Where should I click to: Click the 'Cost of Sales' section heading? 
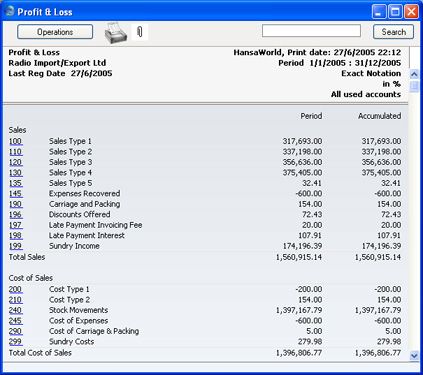click(31, 278)
